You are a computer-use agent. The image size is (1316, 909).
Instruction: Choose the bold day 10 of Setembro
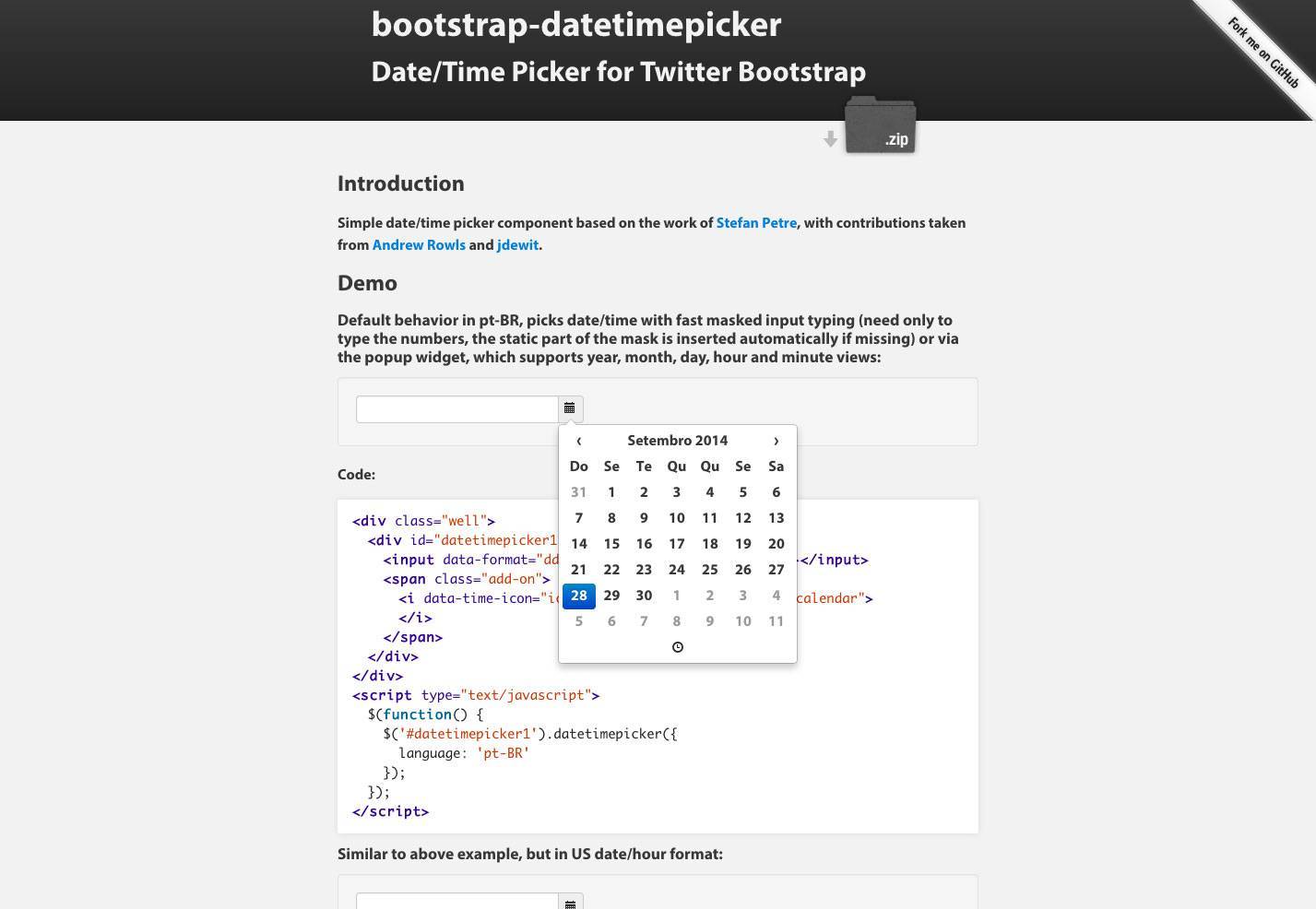tap(677, 518)
